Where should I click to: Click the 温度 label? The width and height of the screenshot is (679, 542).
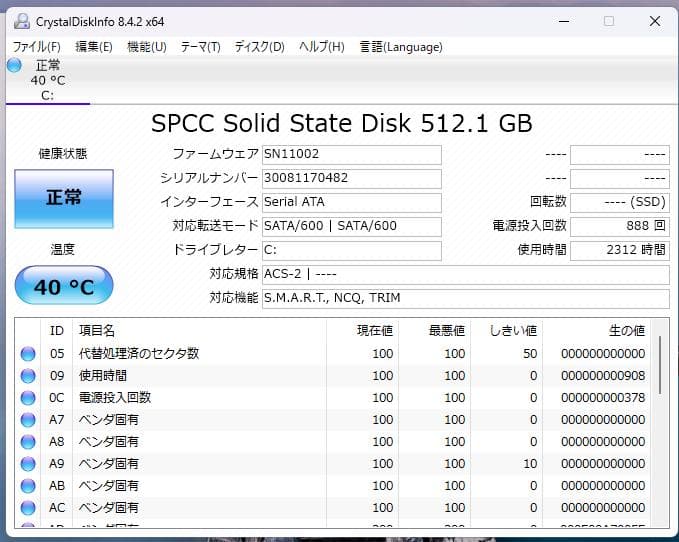point(63,249)
